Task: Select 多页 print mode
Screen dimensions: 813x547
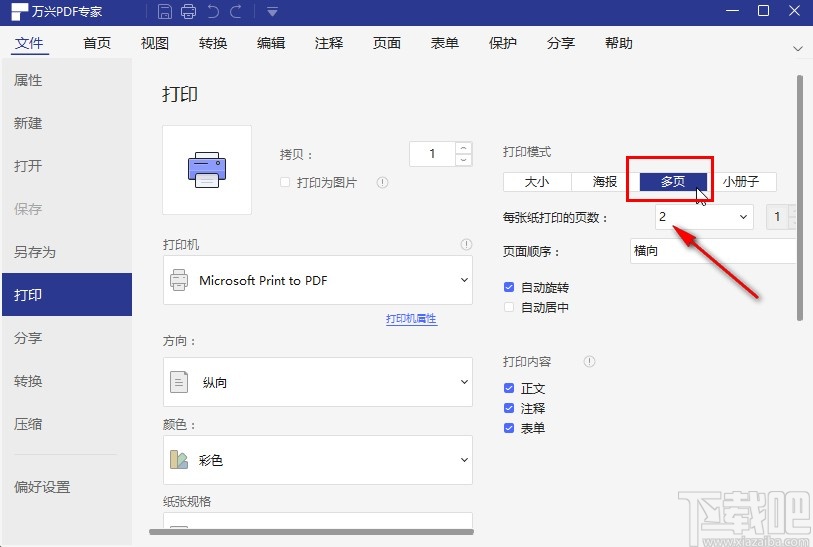Action: point(673,182)
